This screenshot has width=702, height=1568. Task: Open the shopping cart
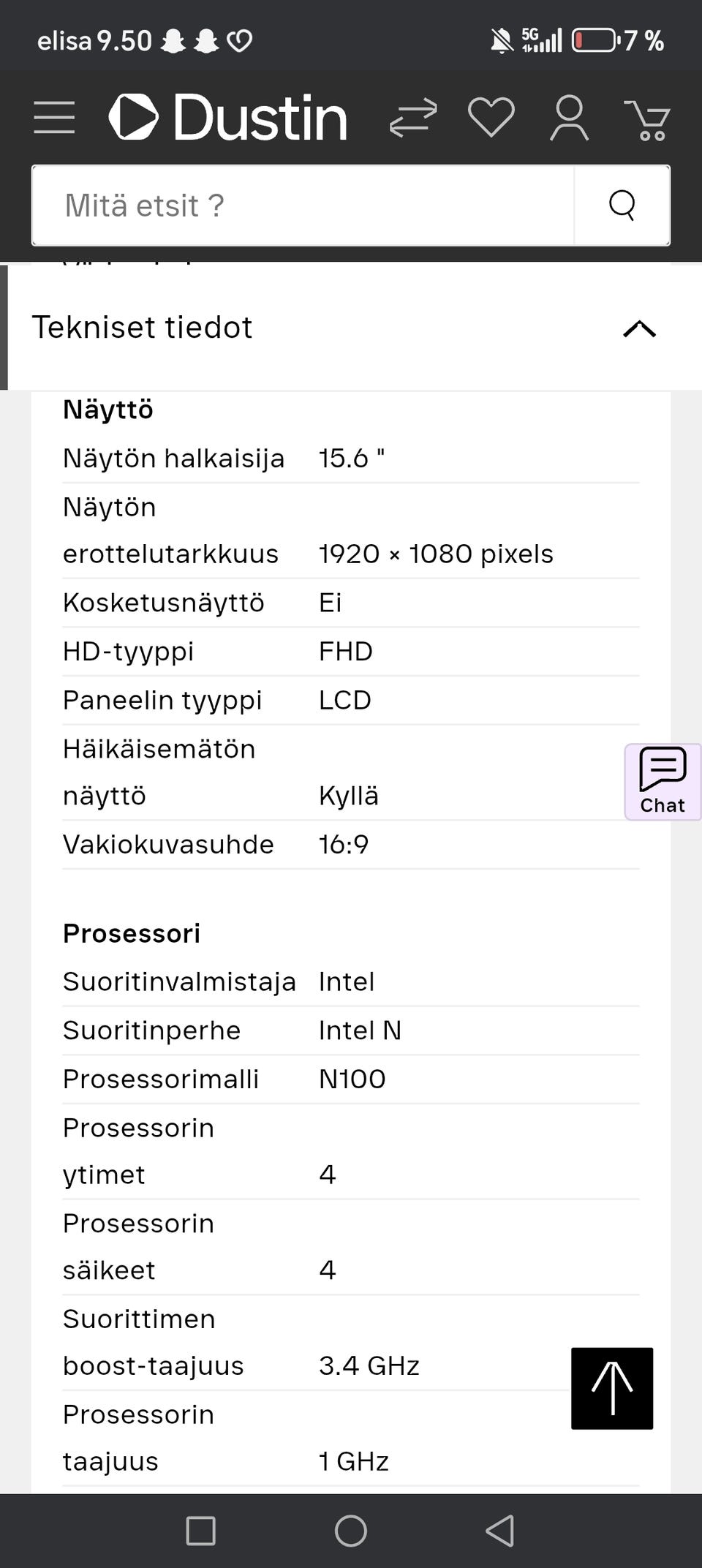click(x=647, y=119)
